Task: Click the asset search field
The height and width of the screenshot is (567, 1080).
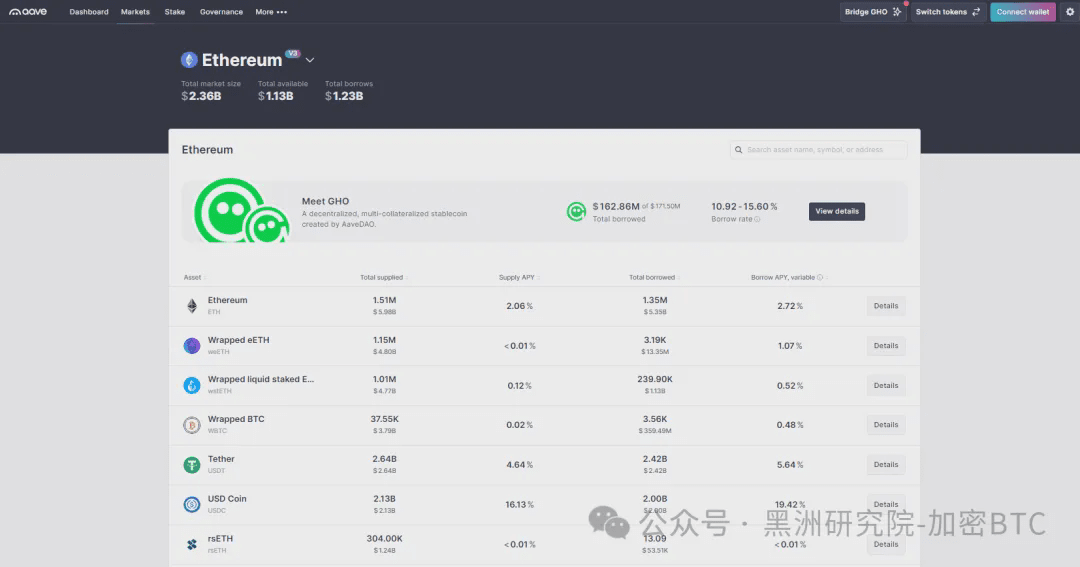Action: [818, 150]
